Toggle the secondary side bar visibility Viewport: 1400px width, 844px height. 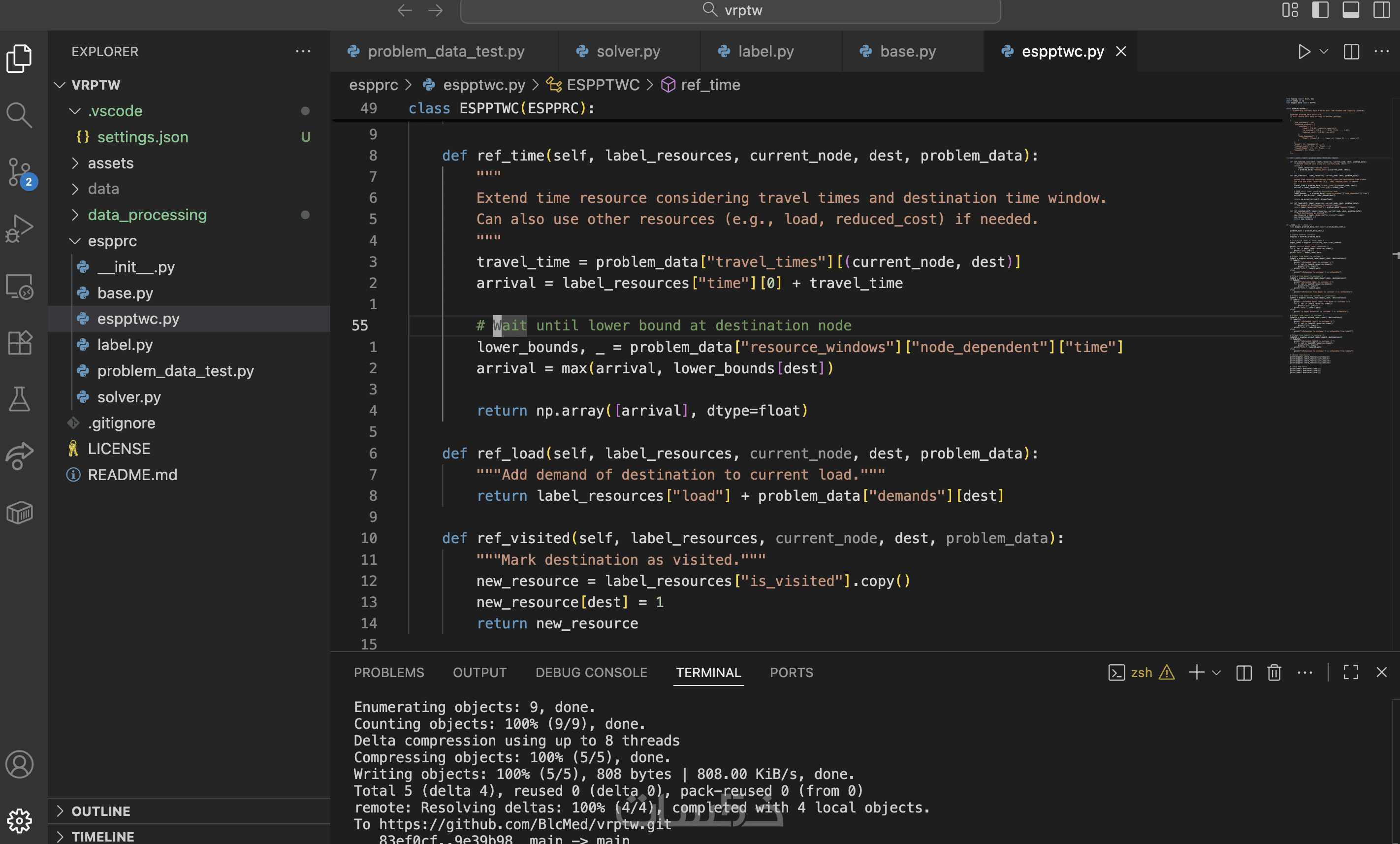pyautogui.click(x=1381, y=10)
